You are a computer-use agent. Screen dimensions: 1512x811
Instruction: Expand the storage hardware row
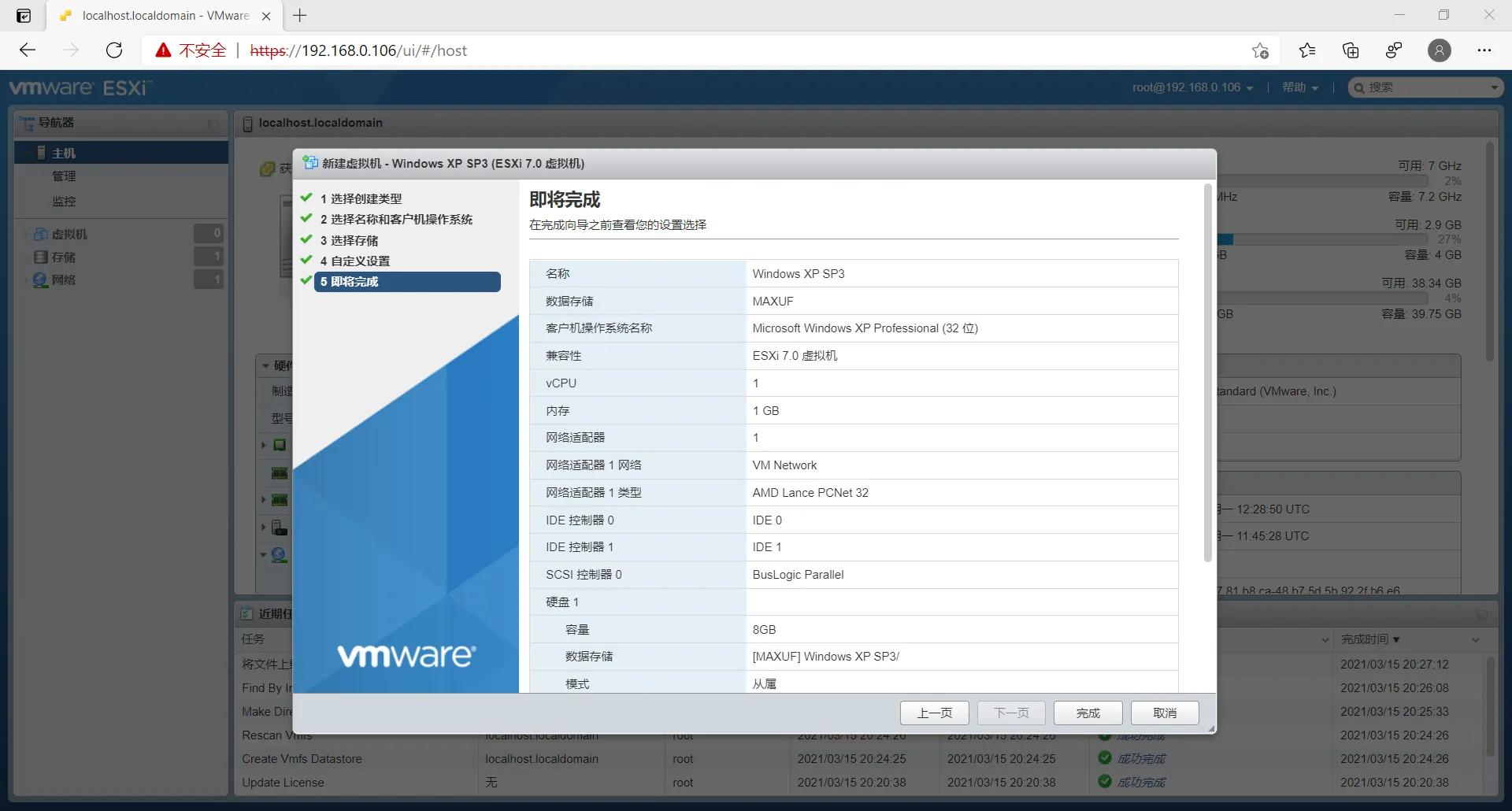tap(264, 528)
